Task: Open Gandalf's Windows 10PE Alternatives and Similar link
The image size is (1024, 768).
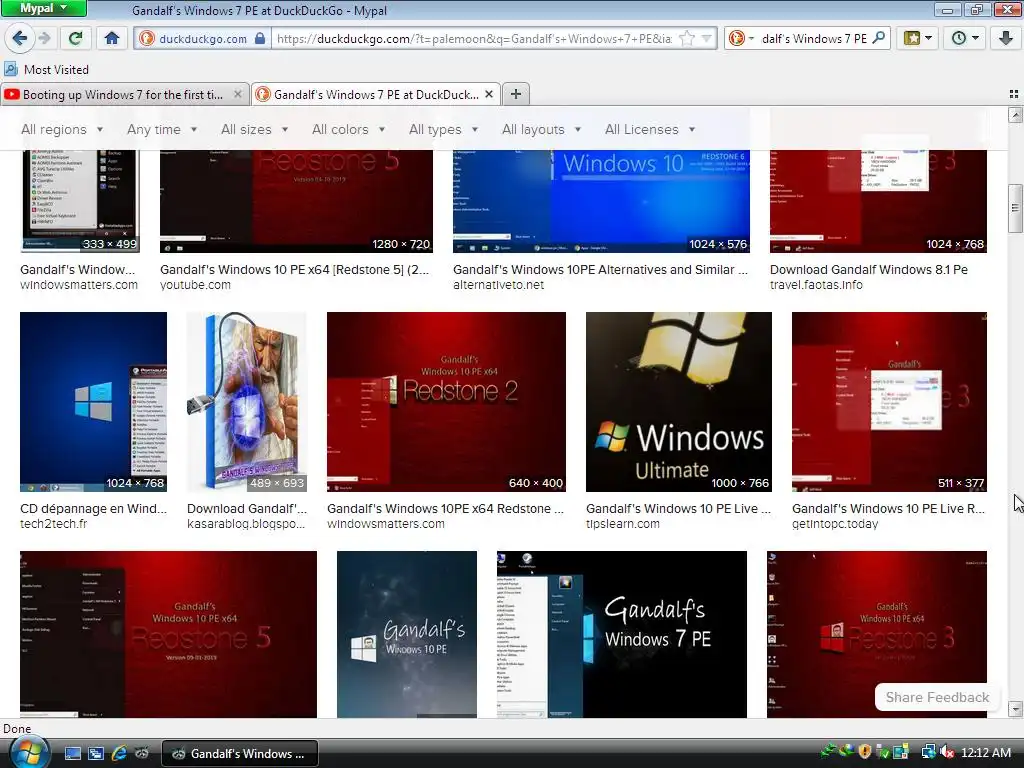Action: [x=601, y=270]
